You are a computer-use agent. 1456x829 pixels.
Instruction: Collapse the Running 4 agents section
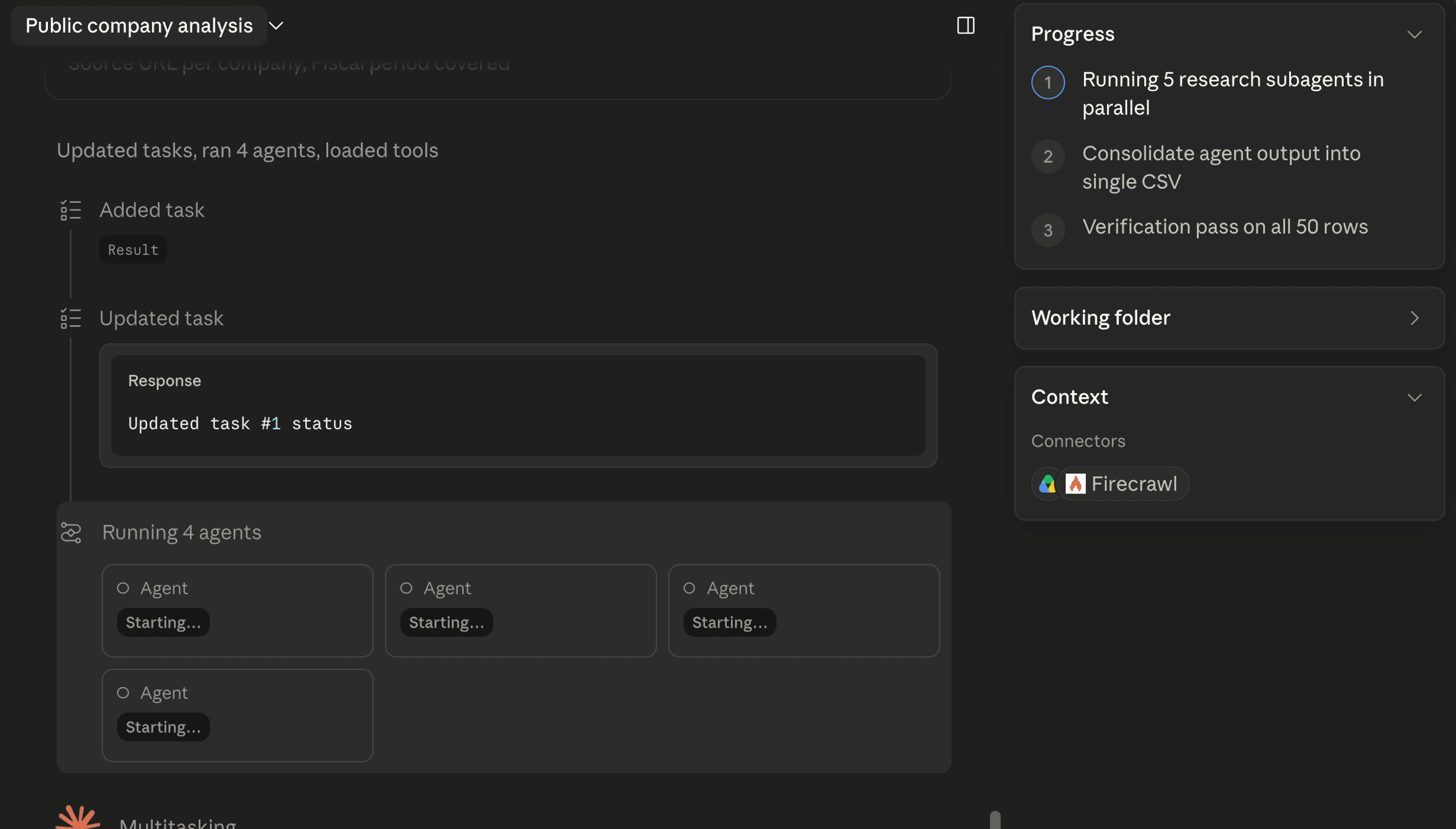click(181, 532)
